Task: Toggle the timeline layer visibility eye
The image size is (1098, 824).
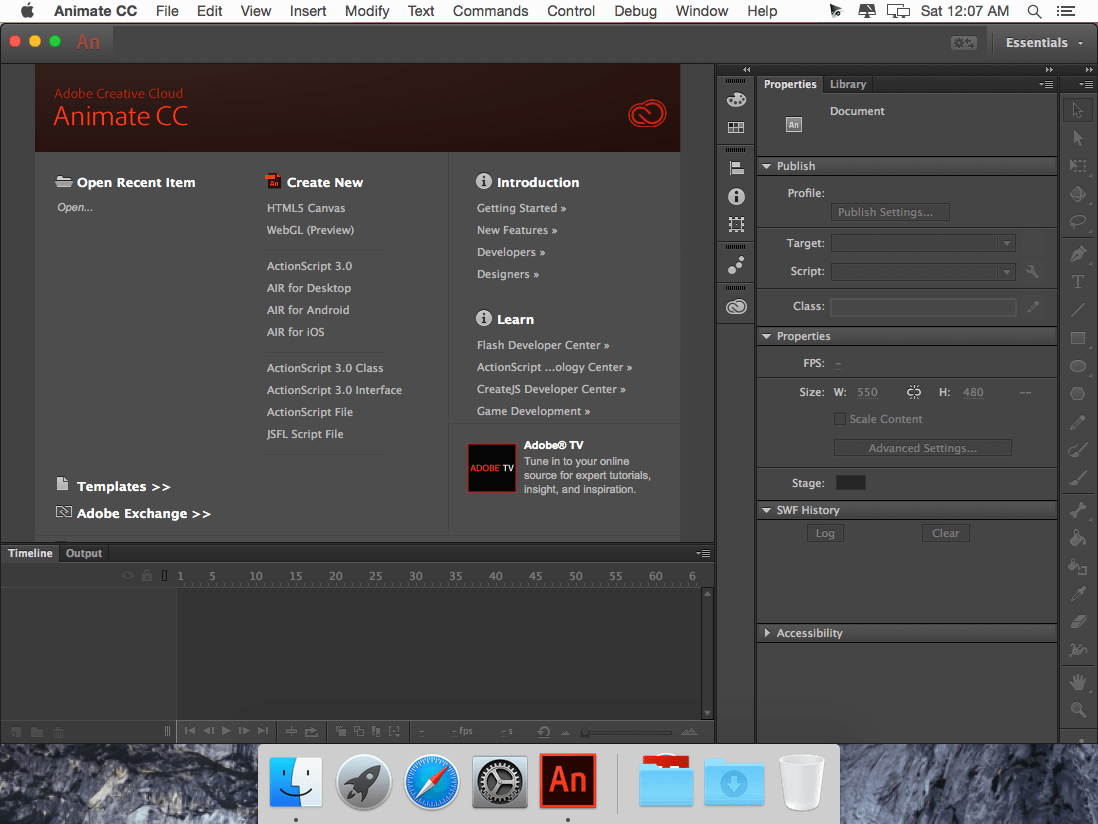Action: point(127,575)
